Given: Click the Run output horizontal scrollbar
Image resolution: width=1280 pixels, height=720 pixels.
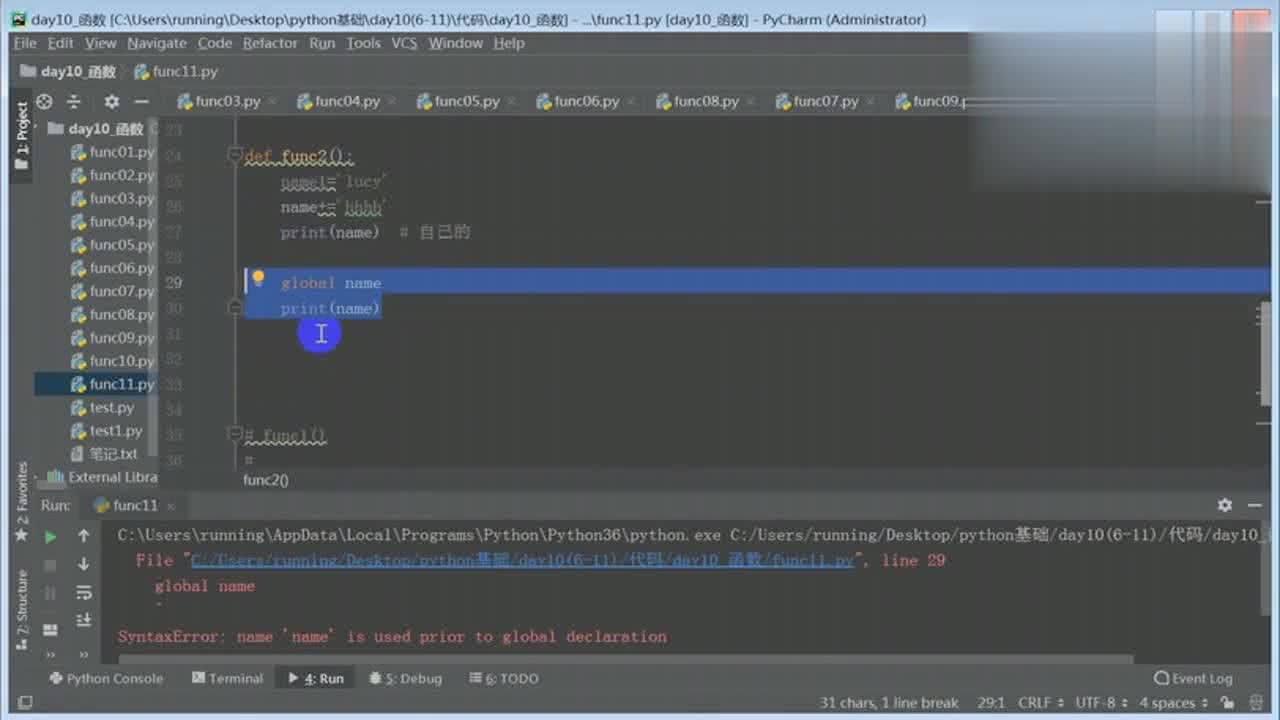Looking at the screenshot, I should [x=625, y=659].
